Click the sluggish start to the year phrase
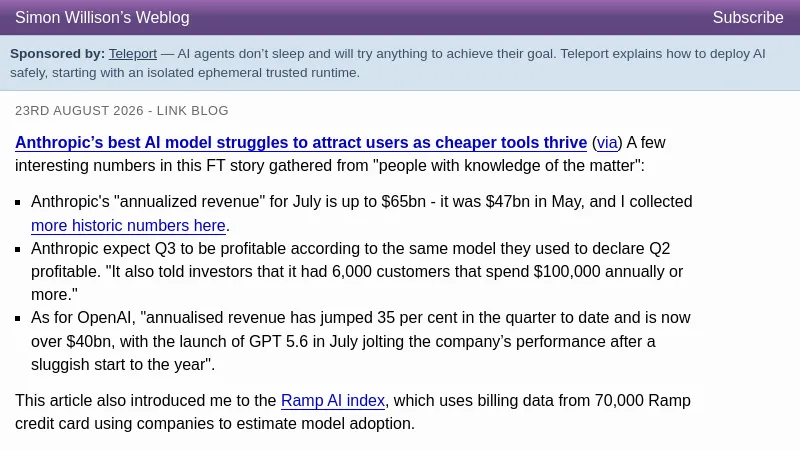 120,364
